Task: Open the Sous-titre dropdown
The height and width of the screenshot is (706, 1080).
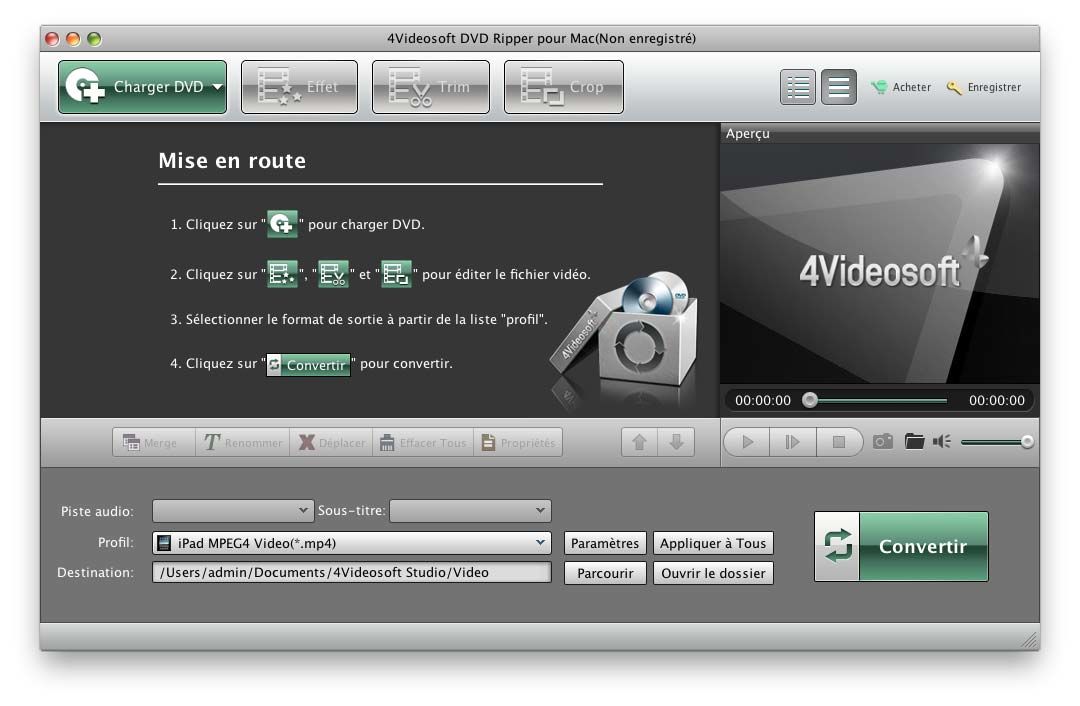Action: click(470, 510)
